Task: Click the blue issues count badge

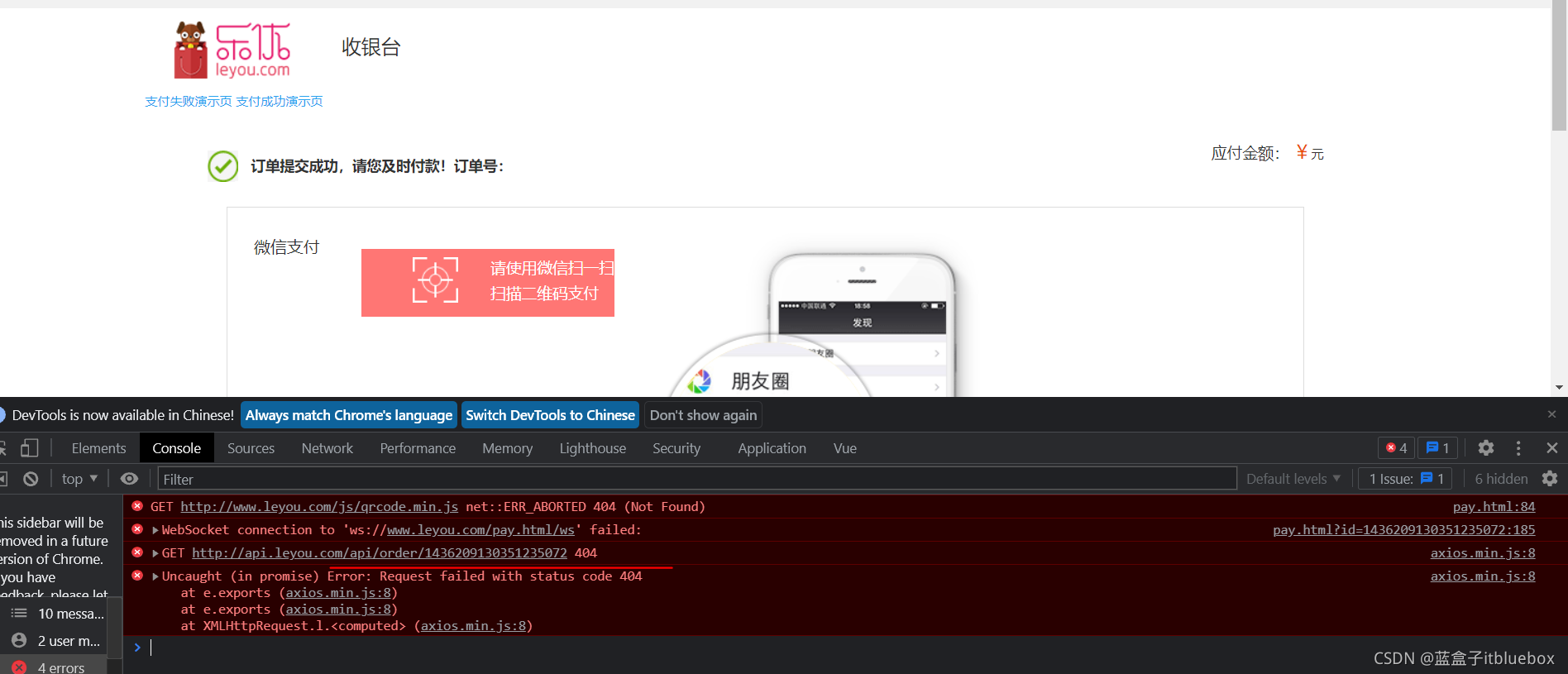Action: [1438, 447]
